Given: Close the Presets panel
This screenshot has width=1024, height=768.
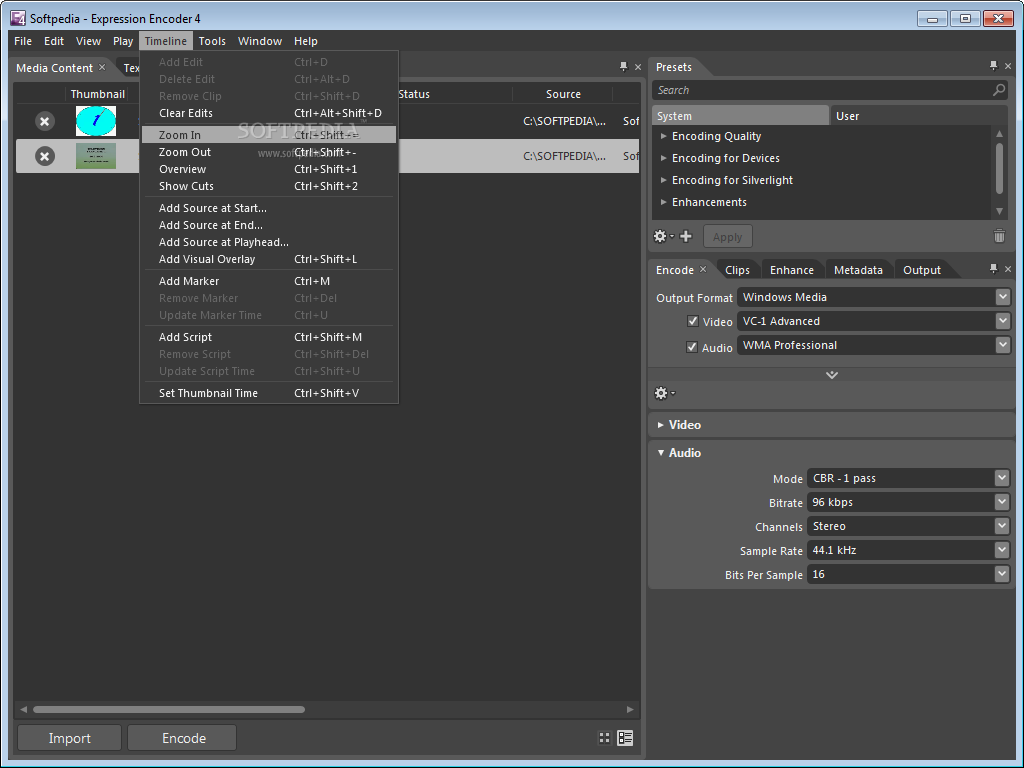Looking at the screenshot, I should click(1008, 67).
